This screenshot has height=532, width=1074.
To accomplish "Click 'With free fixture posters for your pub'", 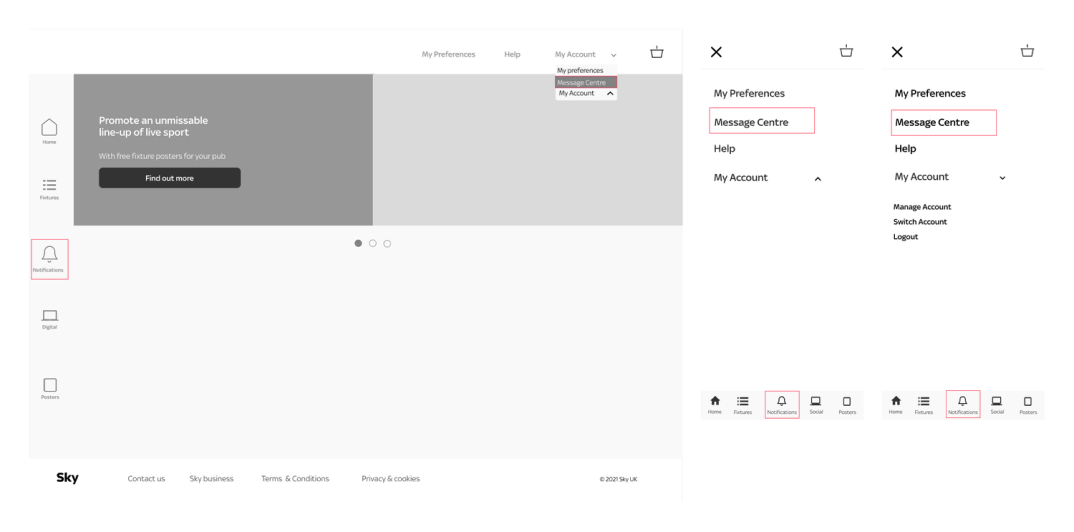I will [162, 156].
